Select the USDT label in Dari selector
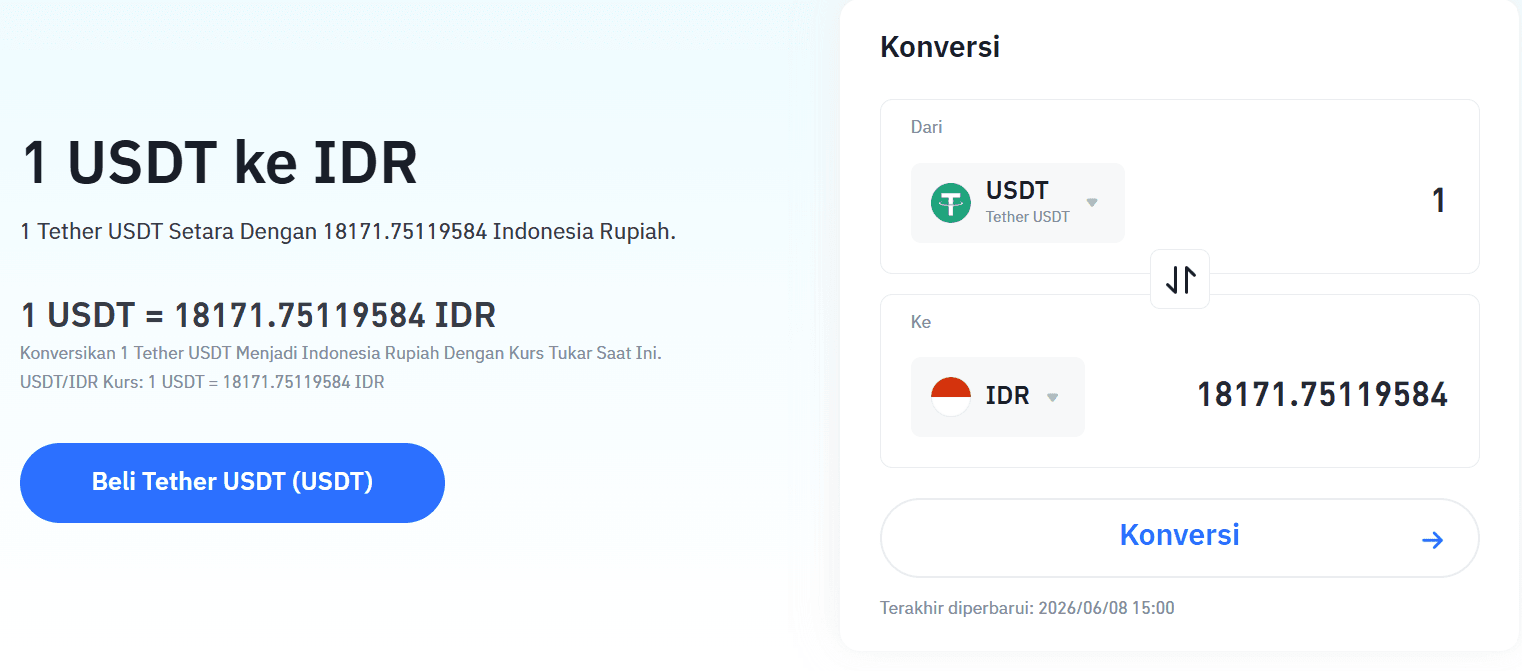 click(1017, 190)
